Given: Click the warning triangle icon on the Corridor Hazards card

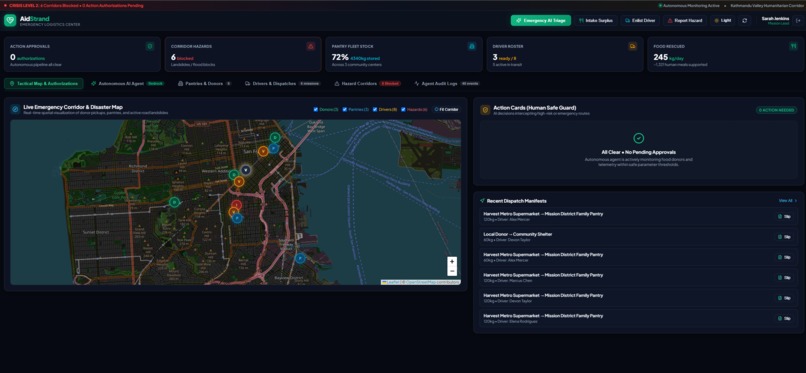Looking at the screenshot, I should coord(311,46).
